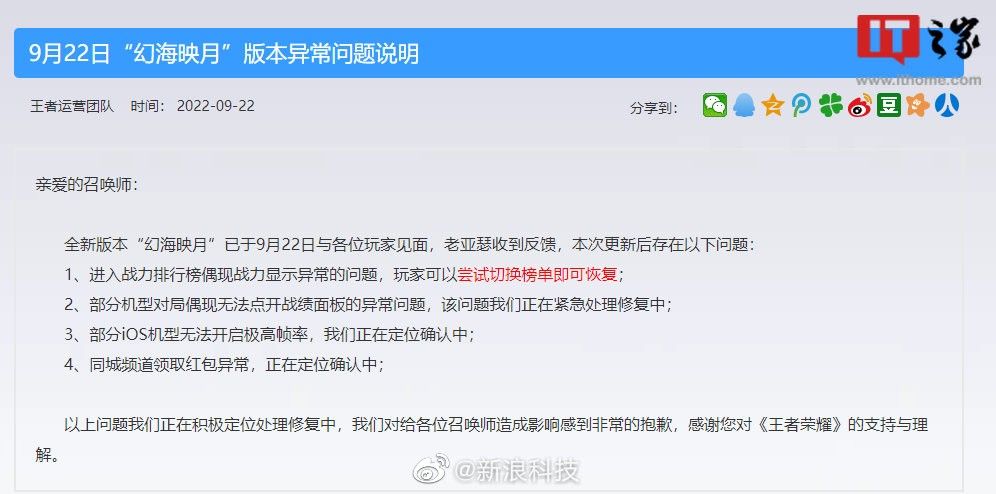Click the red 尝试切换榜单即可恢复 text

coord(537,274)
